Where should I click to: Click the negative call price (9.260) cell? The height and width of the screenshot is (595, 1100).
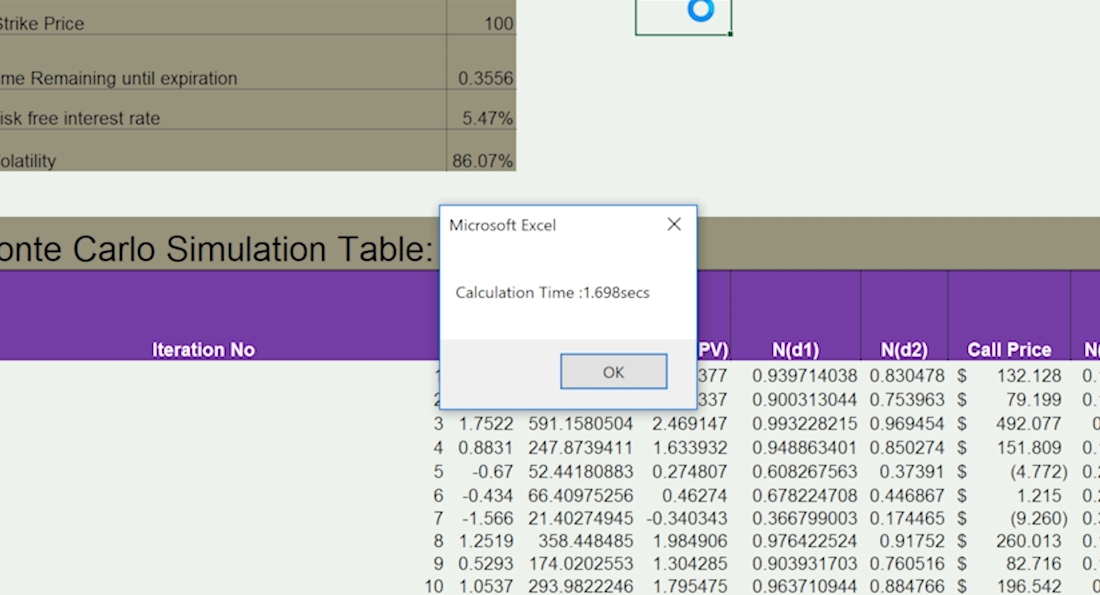coord(1008,519)
